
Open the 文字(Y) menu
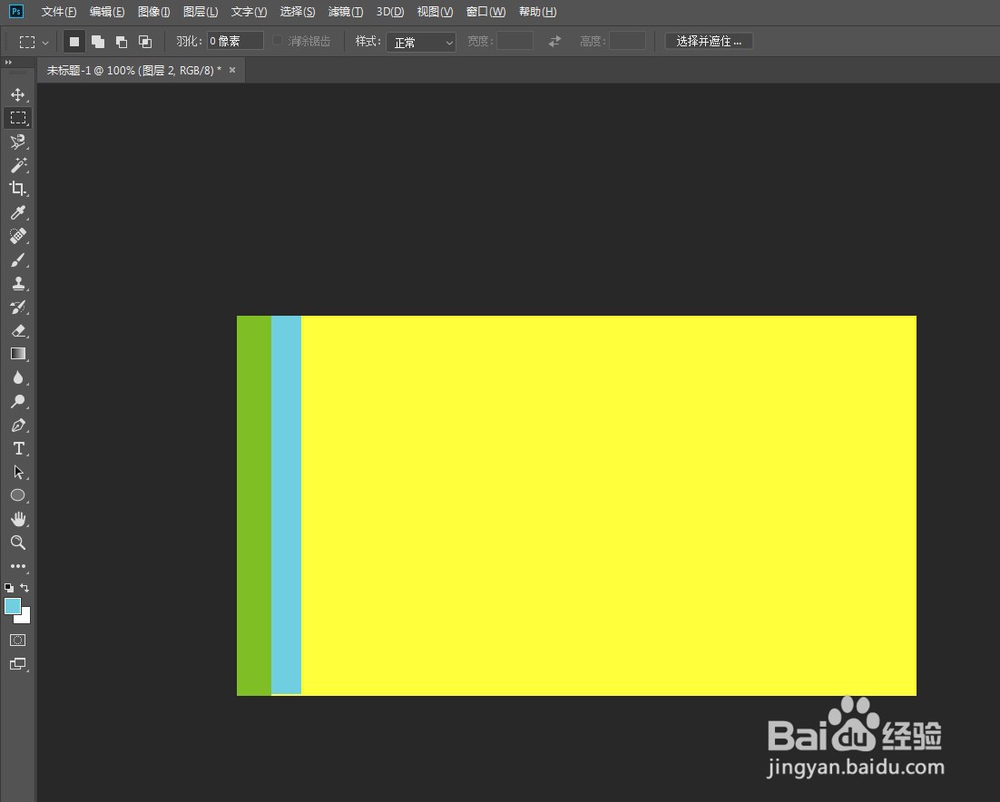point(249,11)
